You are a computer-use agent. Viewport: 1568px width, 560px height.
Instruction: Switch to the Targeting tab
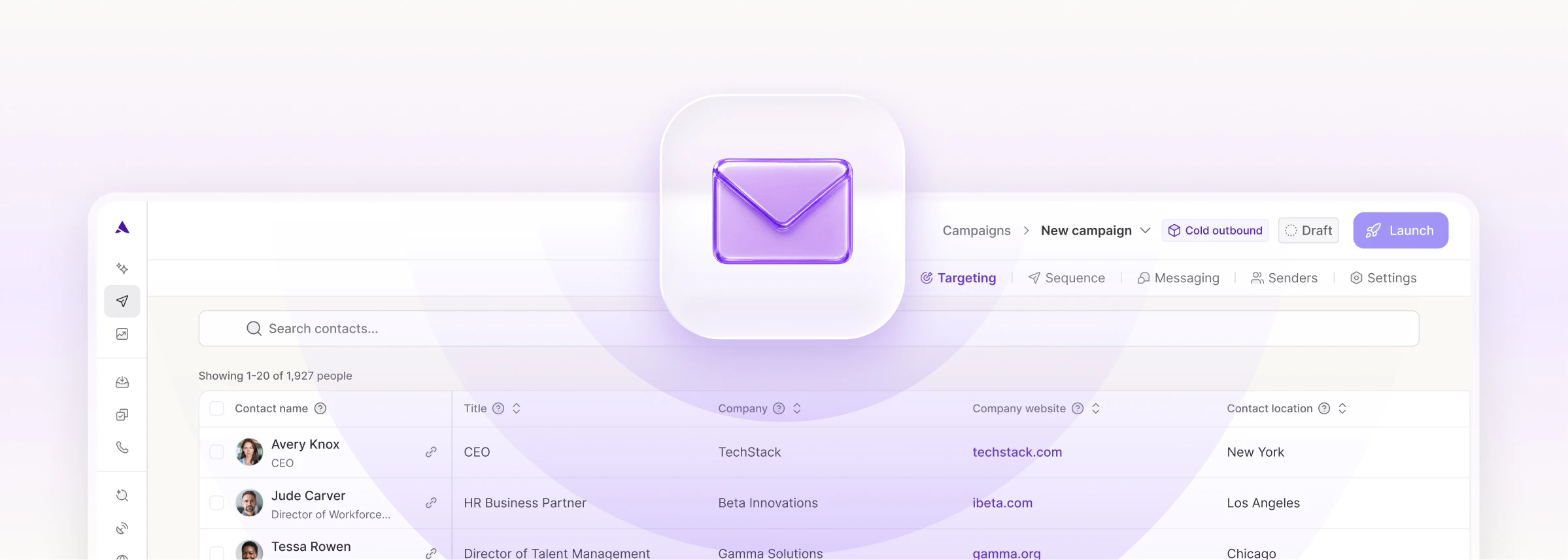click(x=958, y=278)
